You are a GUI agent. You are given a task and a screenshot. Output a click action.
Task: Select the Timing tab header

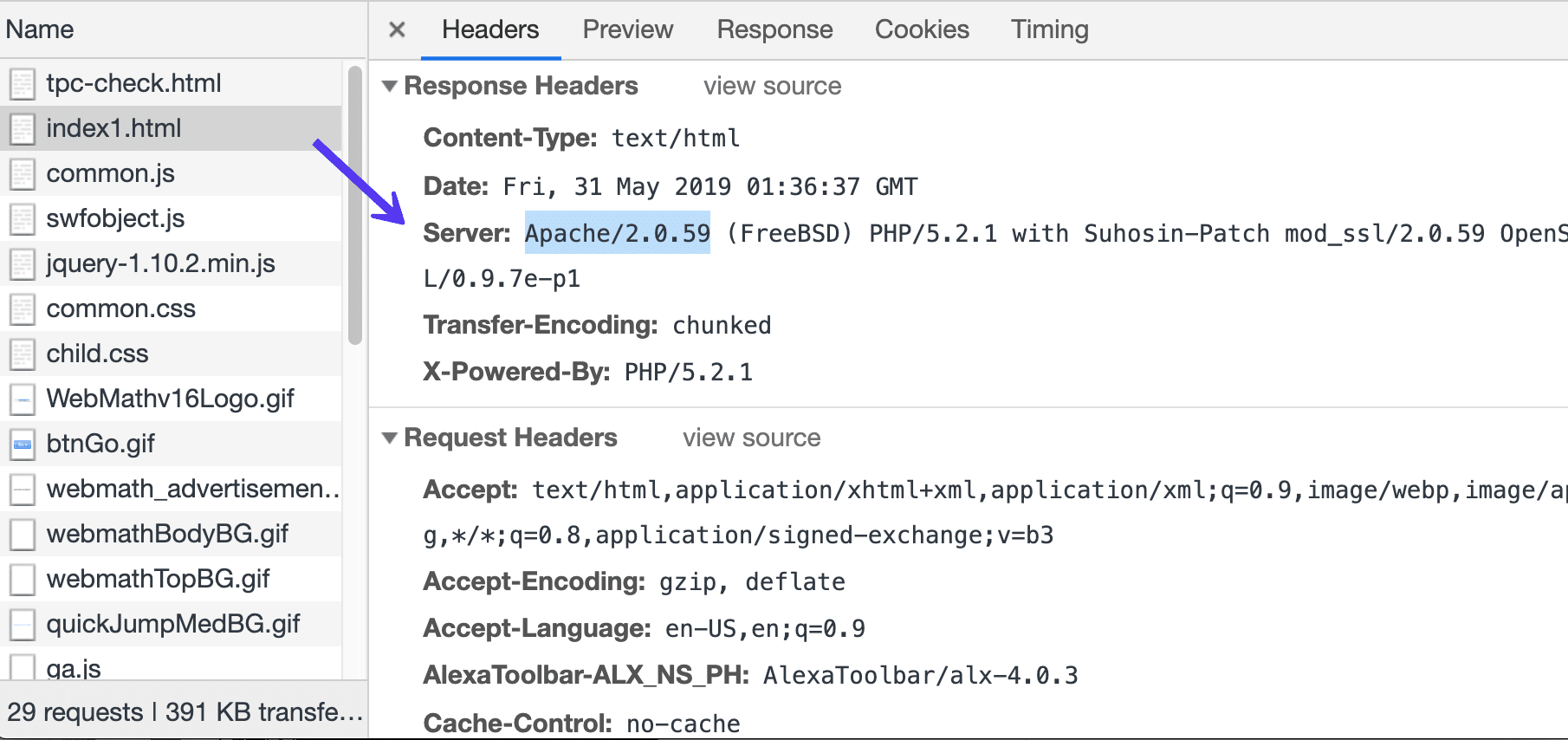[x=1048, y=29]
